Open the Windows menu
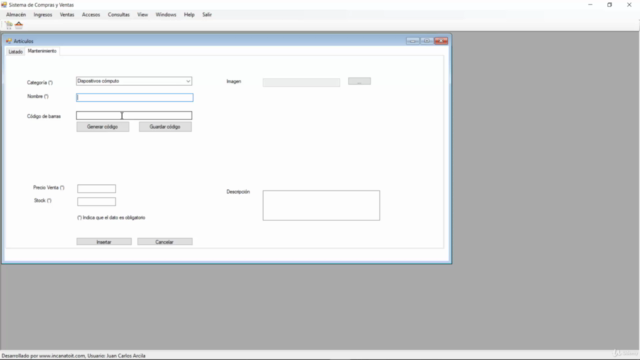The image size is (640, 360). coord(166,15)
